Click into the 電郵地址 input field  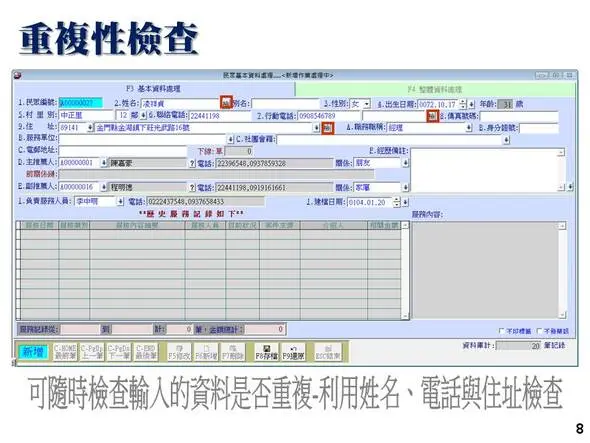[123, 151]
